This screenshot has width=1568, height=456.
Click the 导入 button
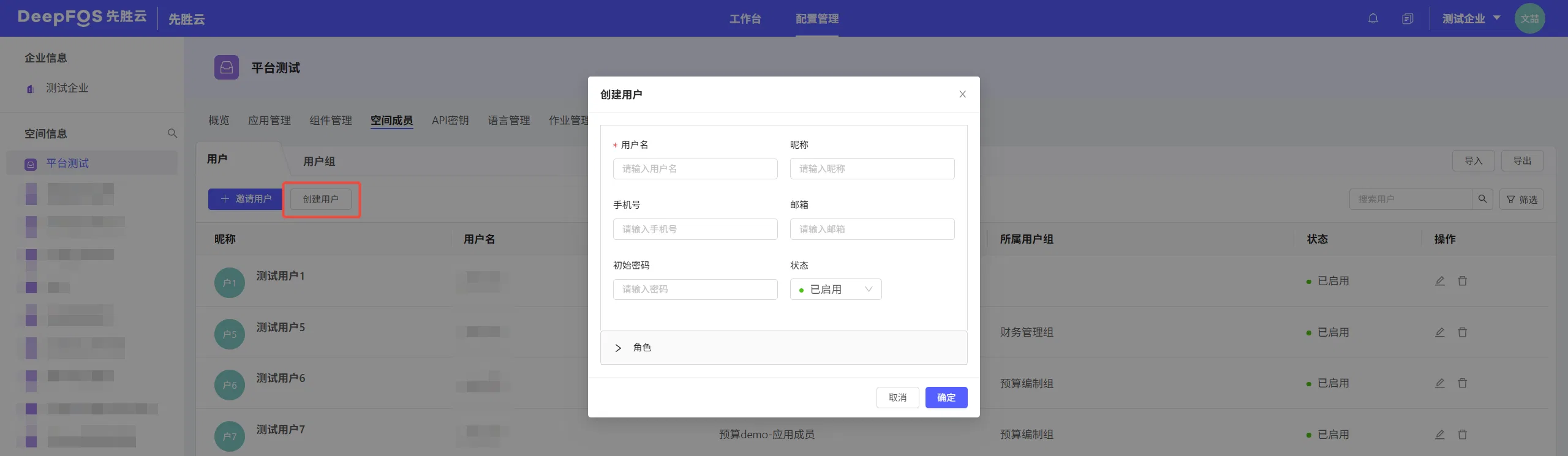[1474, 160]
